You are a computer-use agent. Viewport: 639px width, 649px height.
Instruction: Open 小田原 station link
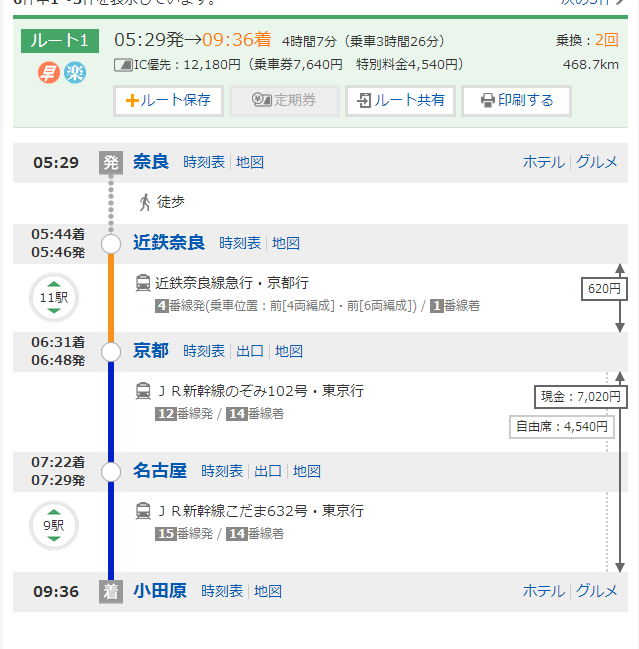pos(160,591)
